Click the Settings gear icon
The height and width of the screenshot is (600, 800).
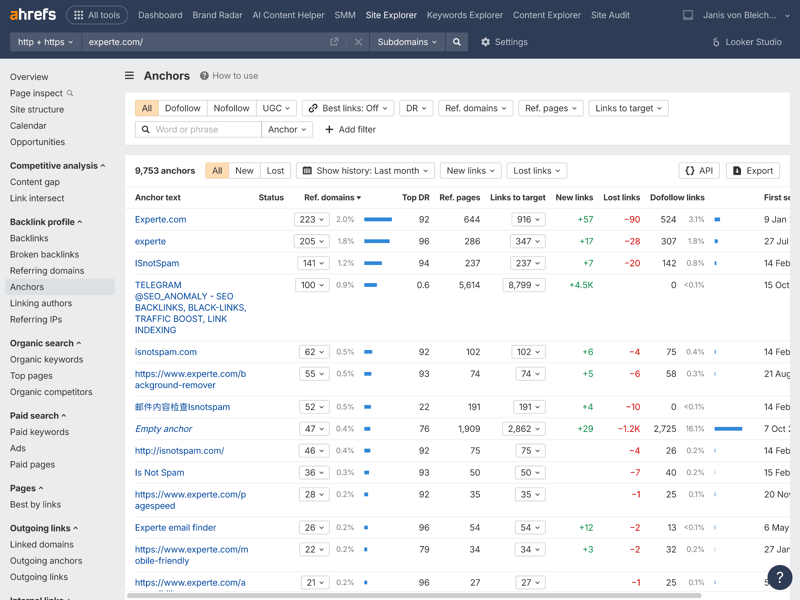pos(486,42)
